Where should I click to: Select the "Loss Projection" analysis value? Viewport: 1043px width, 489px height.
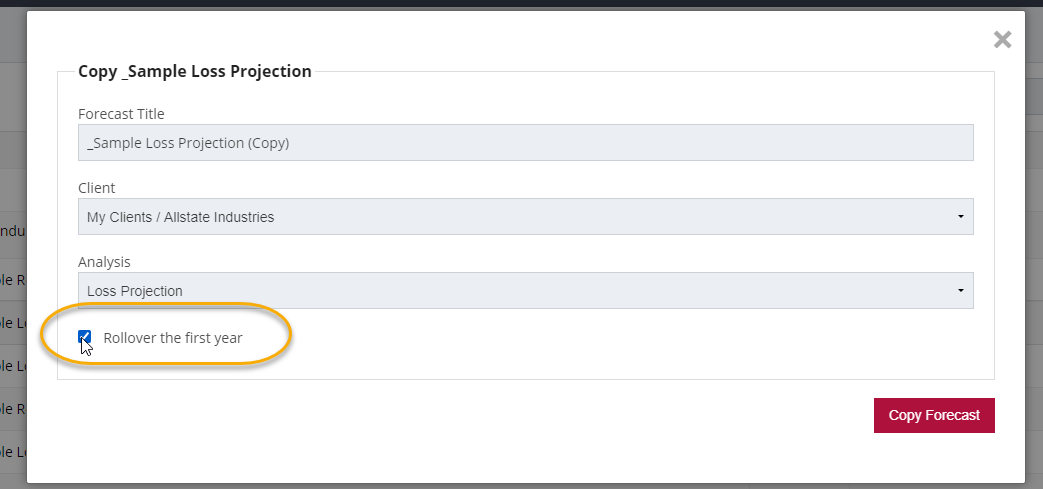(x=135, y=291)
